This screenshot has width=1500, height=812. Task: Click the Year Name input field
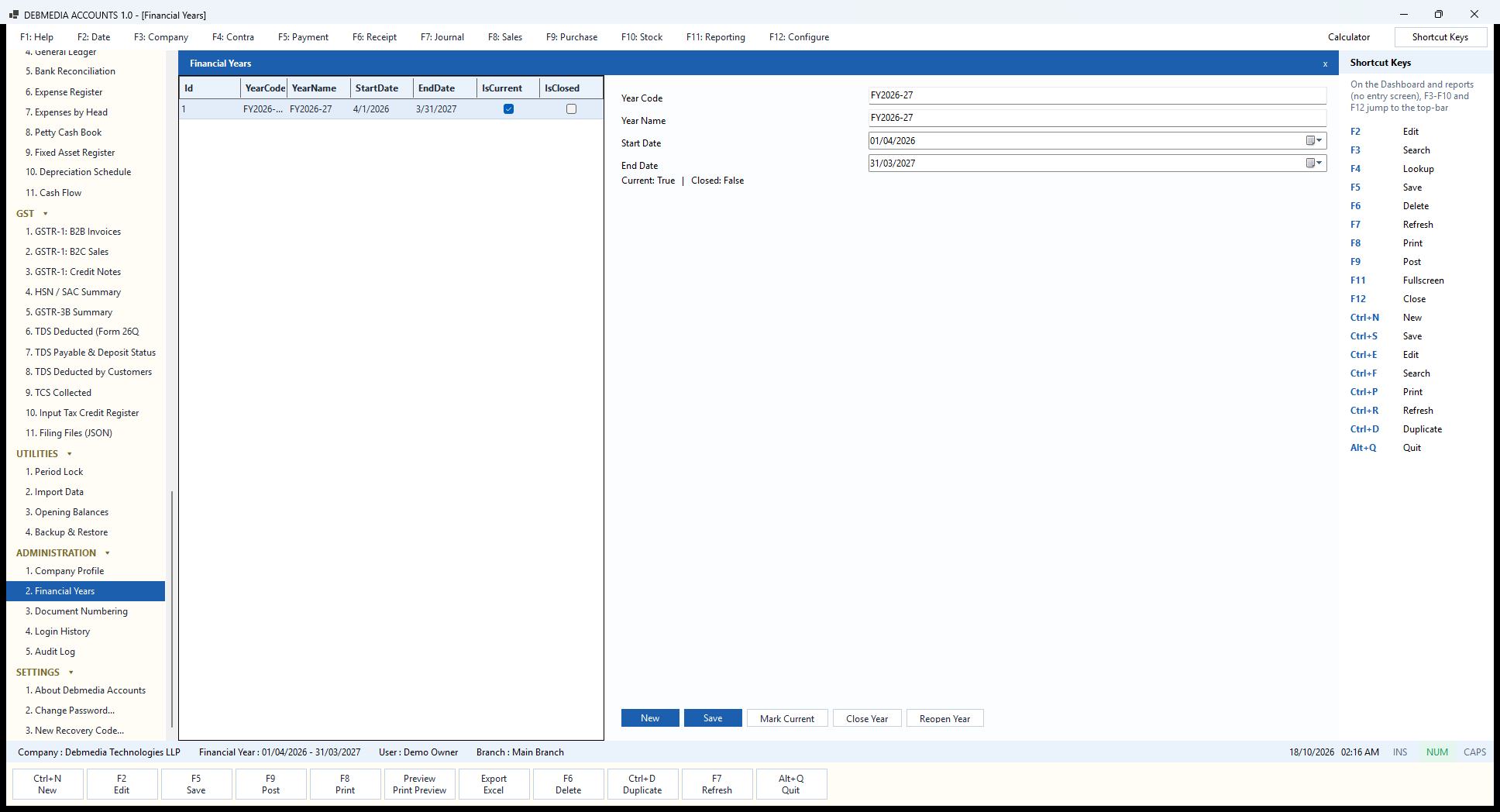pos(1097,118)
